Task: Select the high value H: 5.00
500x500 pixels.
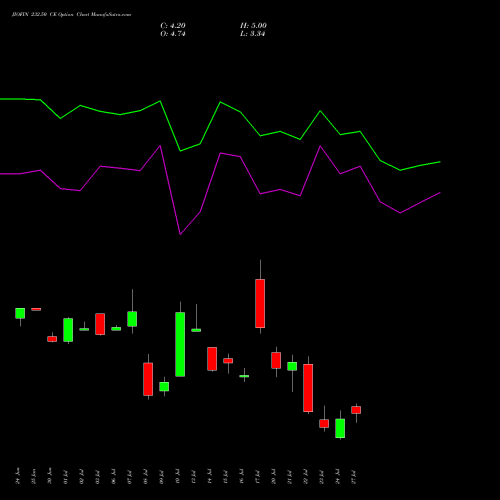Action: [x=253, y=26]
